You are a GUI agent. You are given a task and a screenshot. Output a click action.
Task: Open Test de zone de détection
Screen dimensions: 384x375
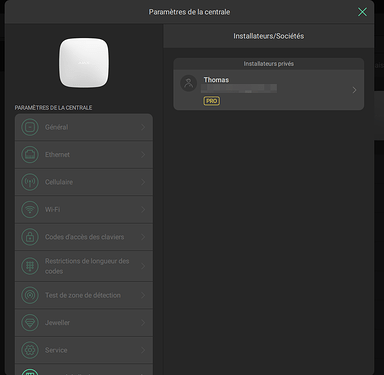pos(84,295)
